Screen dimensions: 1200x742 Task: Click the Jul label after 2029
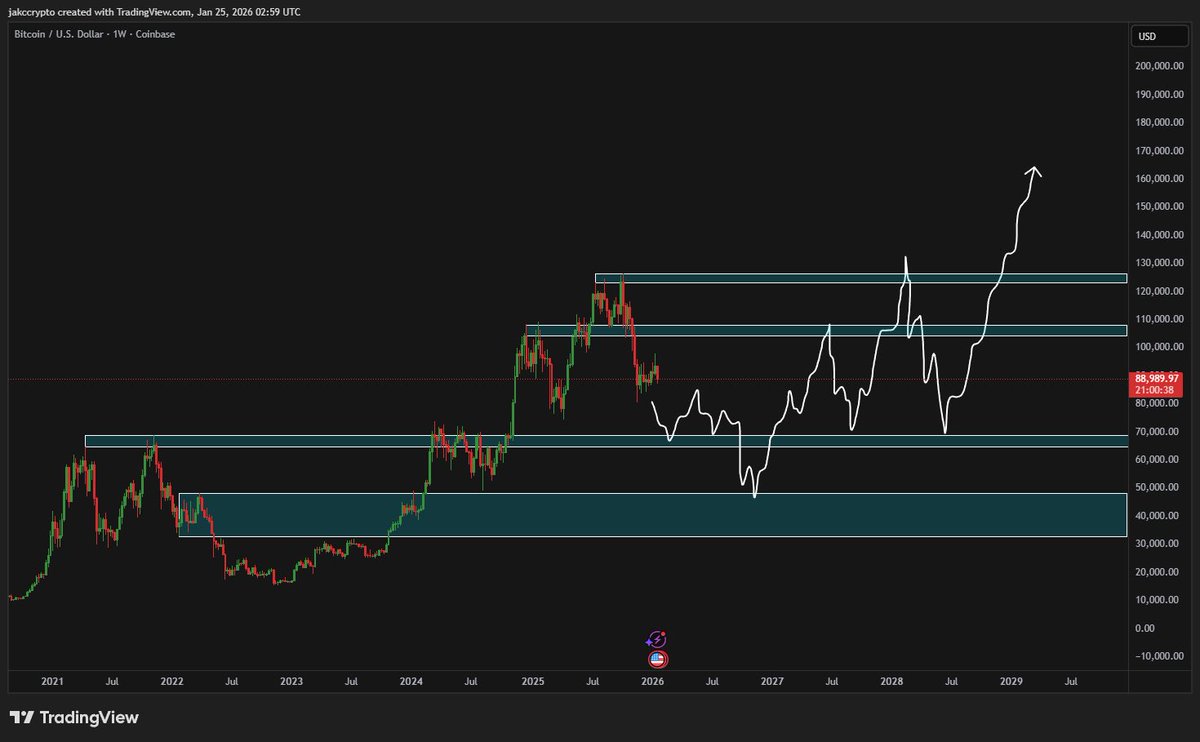click(x=1071, y=681)
